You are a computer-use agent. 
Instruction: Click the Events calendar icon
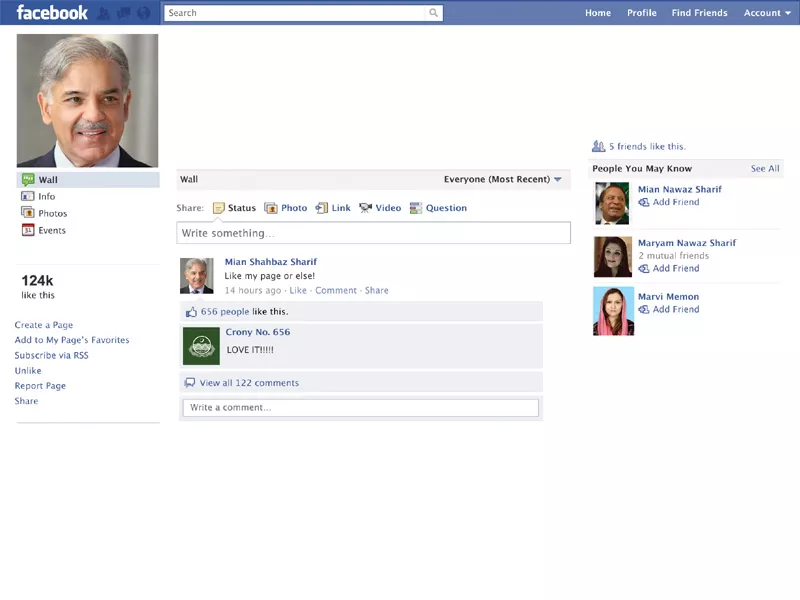click(28, 230)
